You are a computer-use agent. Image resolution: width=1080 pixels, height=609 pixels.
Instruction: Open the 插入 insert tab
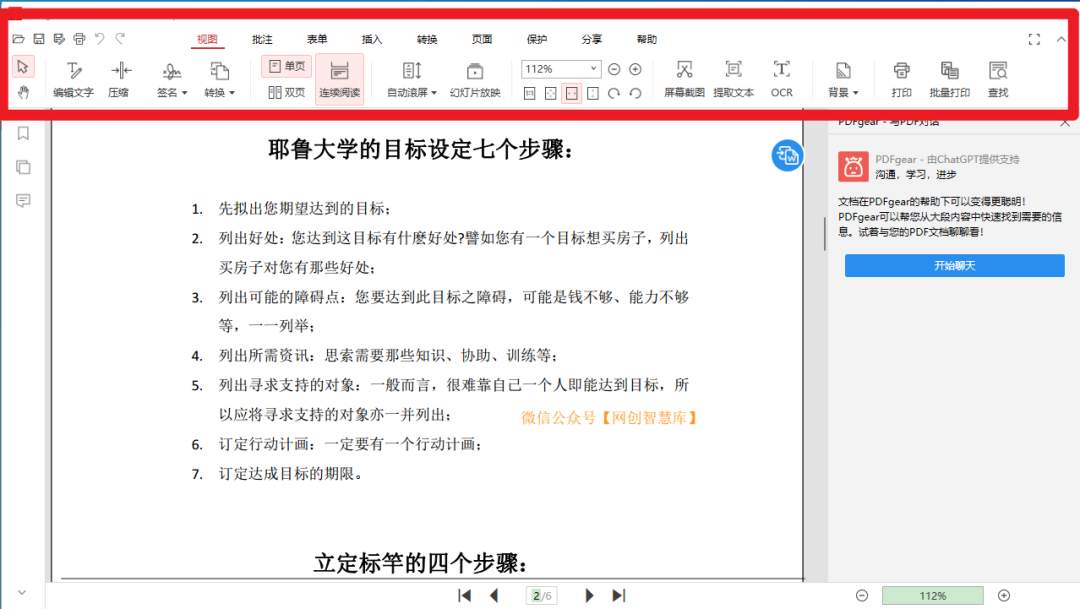(372, 39)
